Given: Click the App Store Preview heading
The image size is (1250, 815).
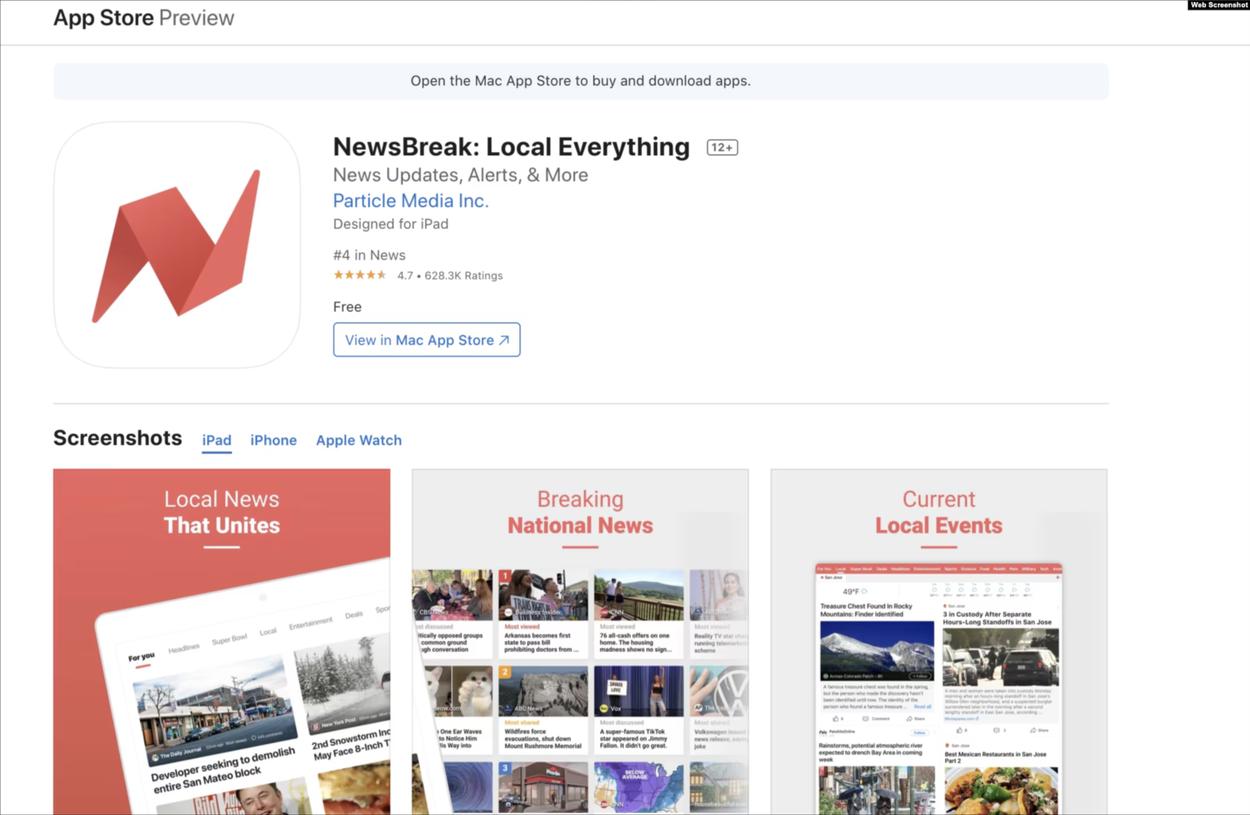Looking at the screenshot, I should (144, 18).
